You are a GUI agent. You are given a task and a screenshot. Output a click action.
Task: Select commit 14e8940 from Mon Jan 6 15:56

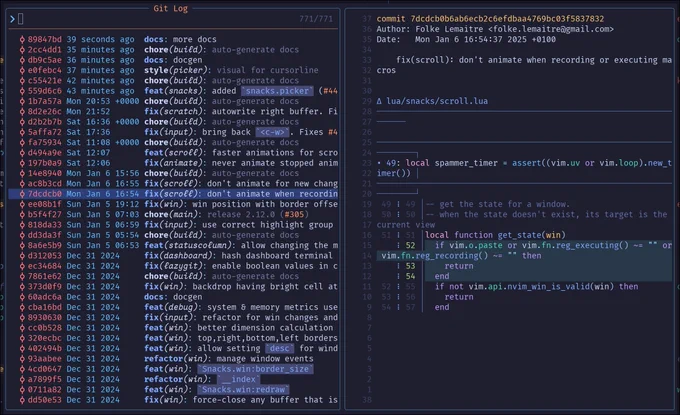click(173, 173)
